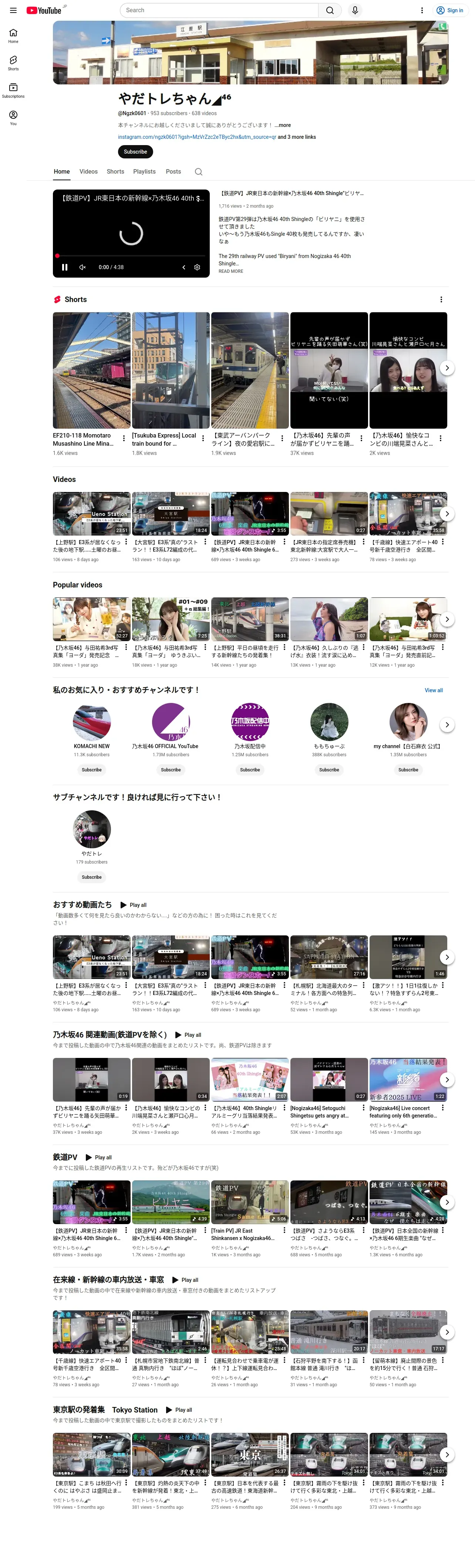475x1568 pixels.
Task: Subscribe to ももちゅーぶ channel
Action: click(x=329, y=770)
